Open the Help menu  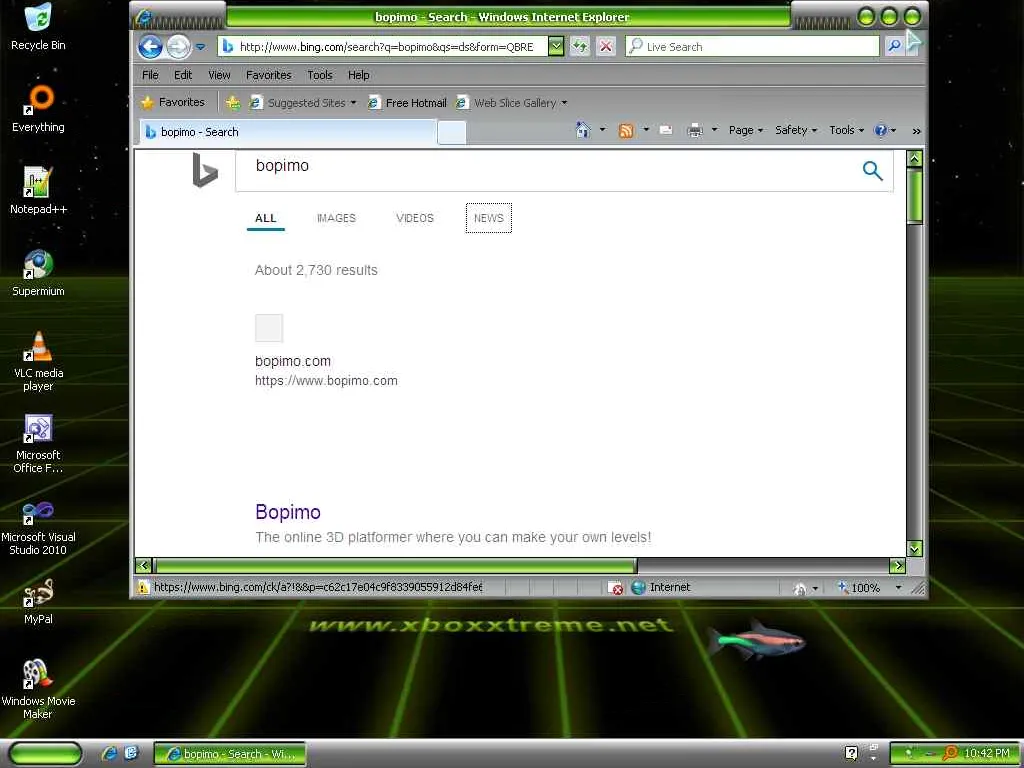click(x=359, y=75)
